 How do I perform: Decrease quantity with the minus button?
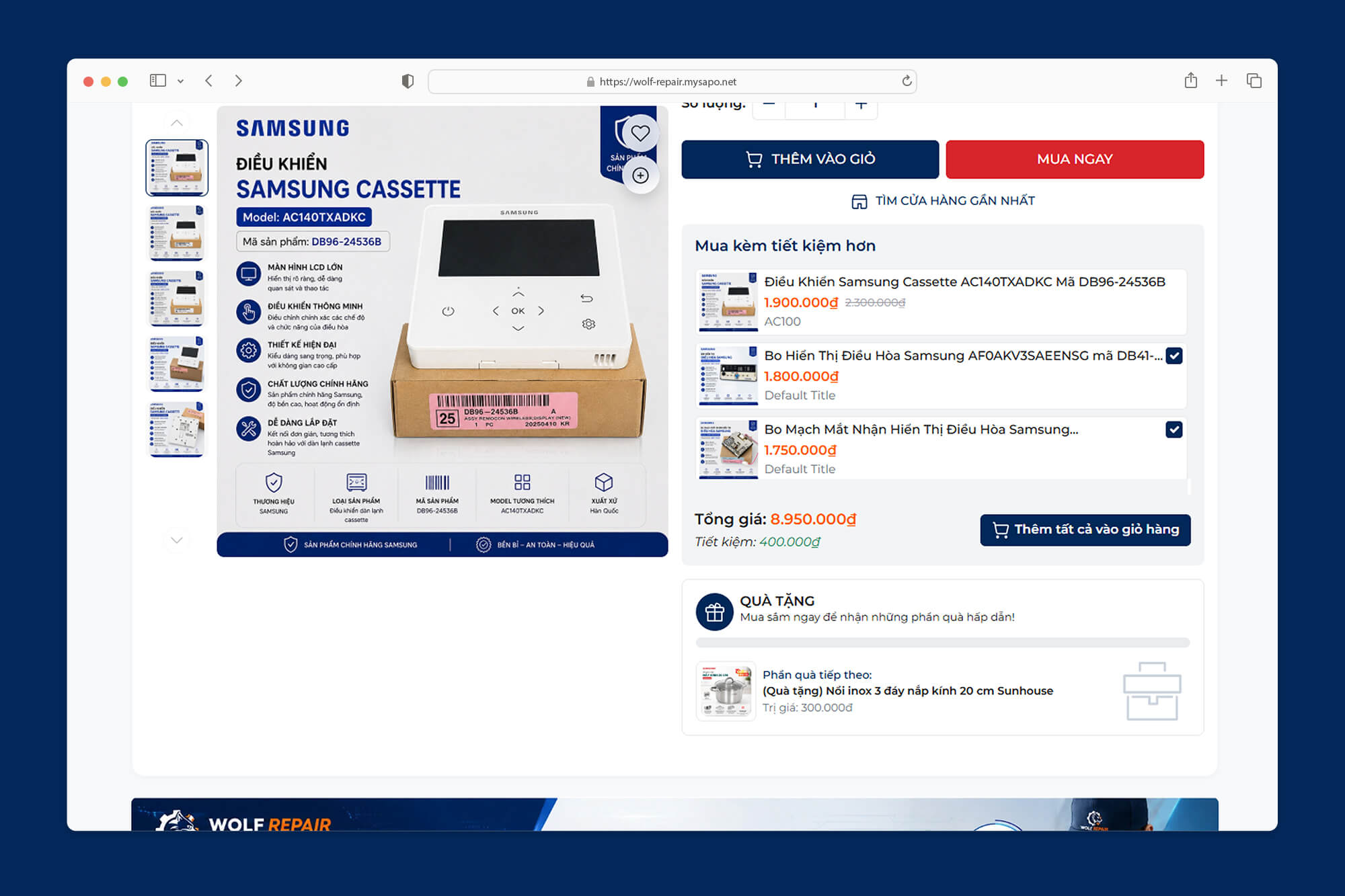(x=769, y=108)
